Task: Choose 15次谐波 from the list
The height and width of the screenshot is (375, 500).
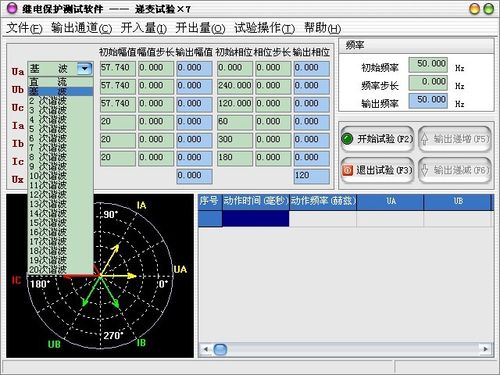Action: tap(60, 223)
